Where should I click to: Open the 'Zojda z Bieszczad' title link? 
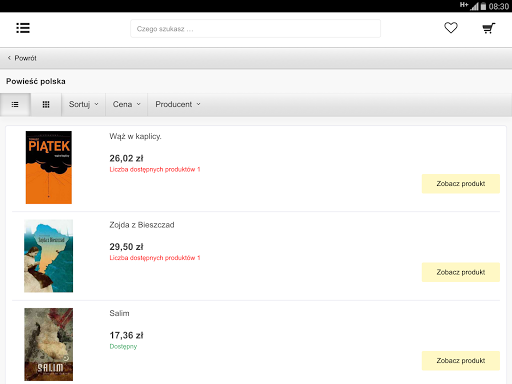[x=142, y=225]
